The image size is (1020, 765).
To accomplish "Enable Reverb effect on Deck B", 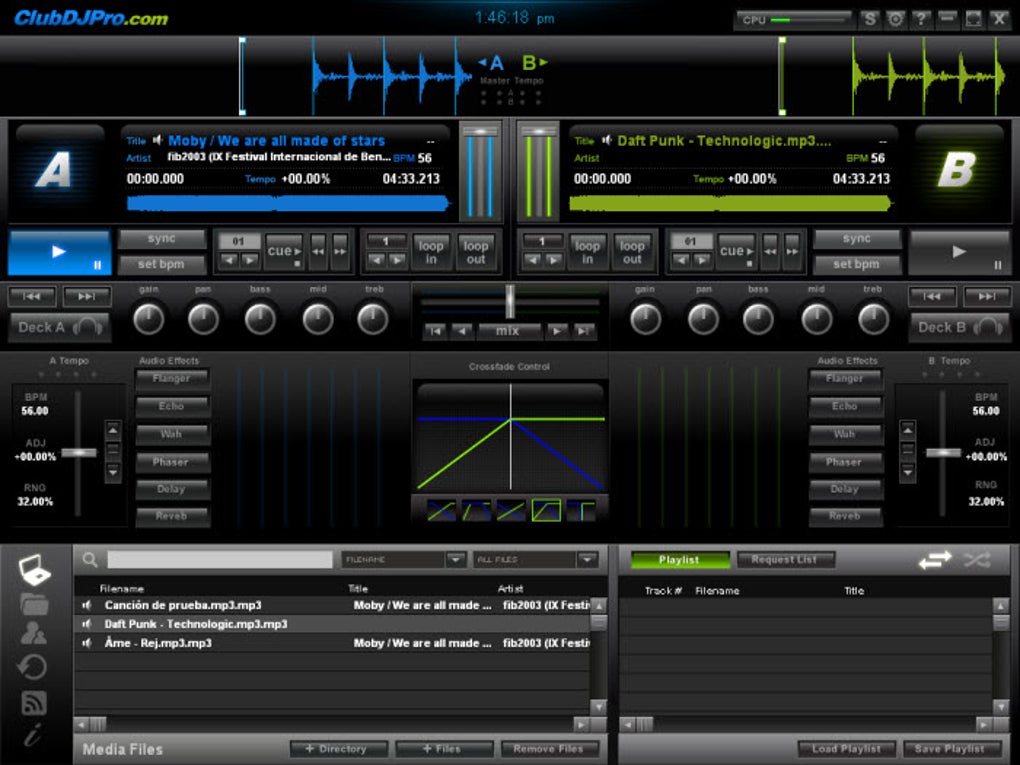I will (x=844, y=517).
